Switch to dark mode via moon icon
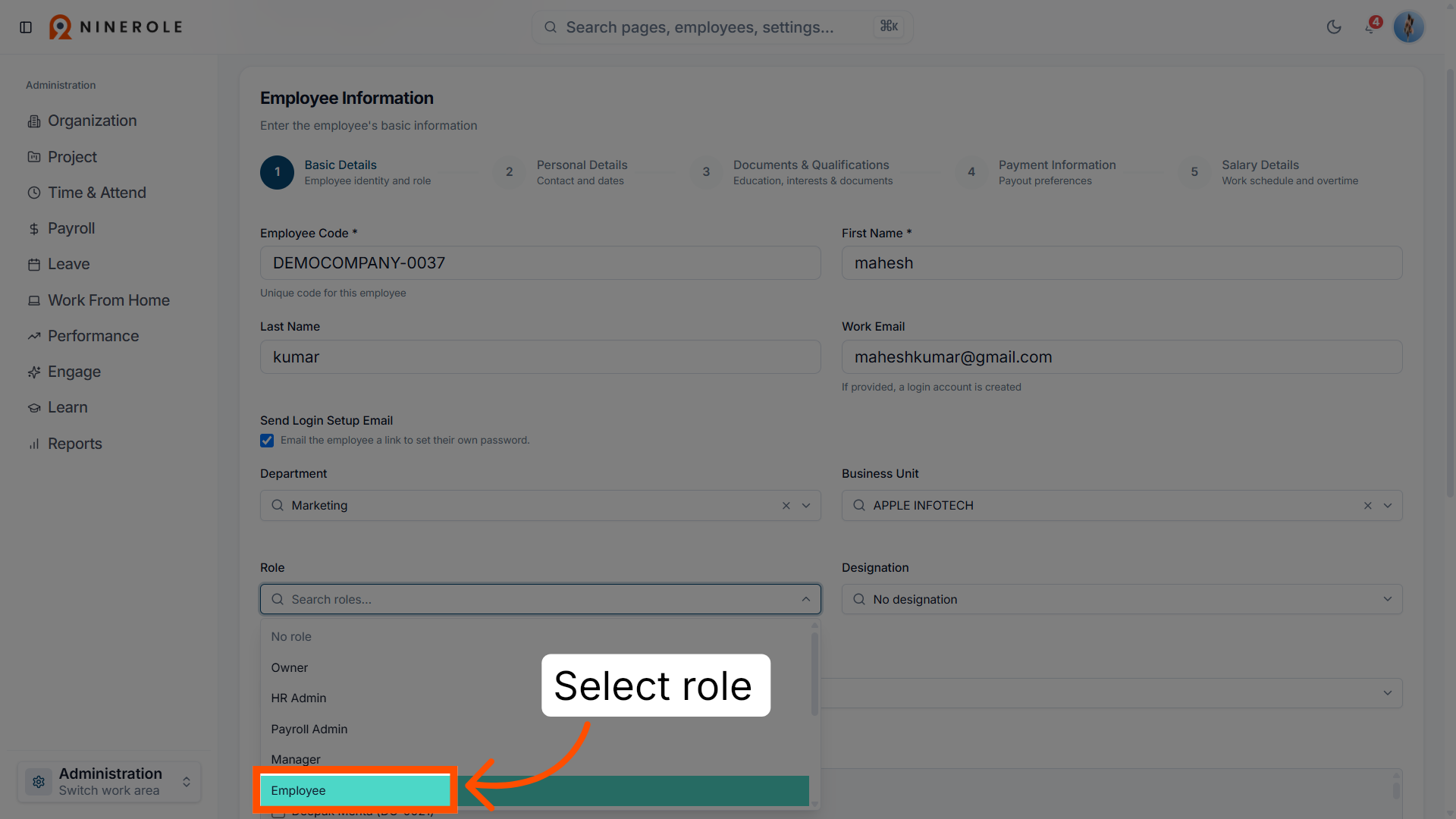The height and width of the screenshot is (819, 1456). pyautogui.click(x=1334, y=27)
